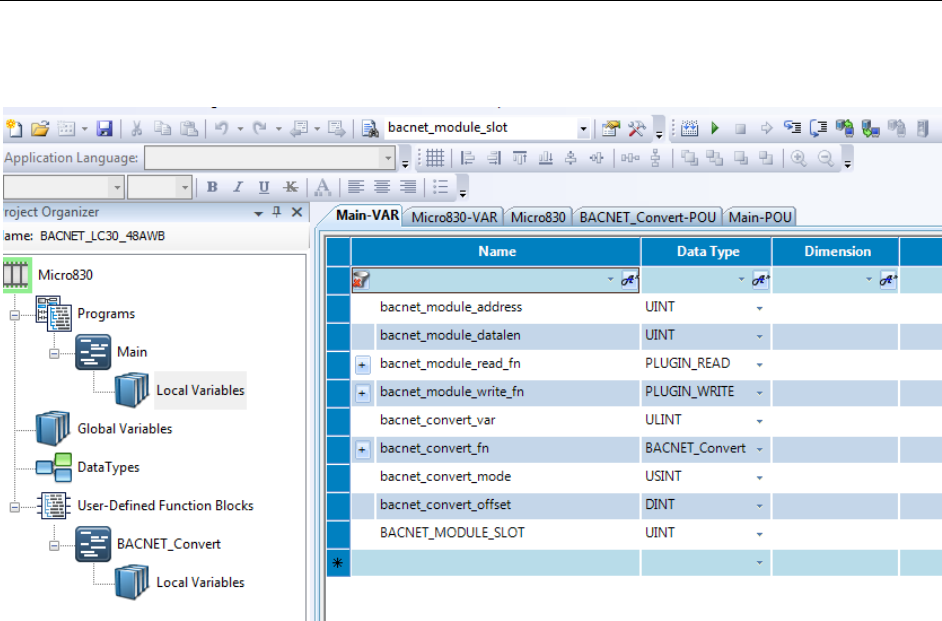Expand the bacnet_convert_fn variable row
This screenshot has height=621, width=942.
tap(363, 449)
